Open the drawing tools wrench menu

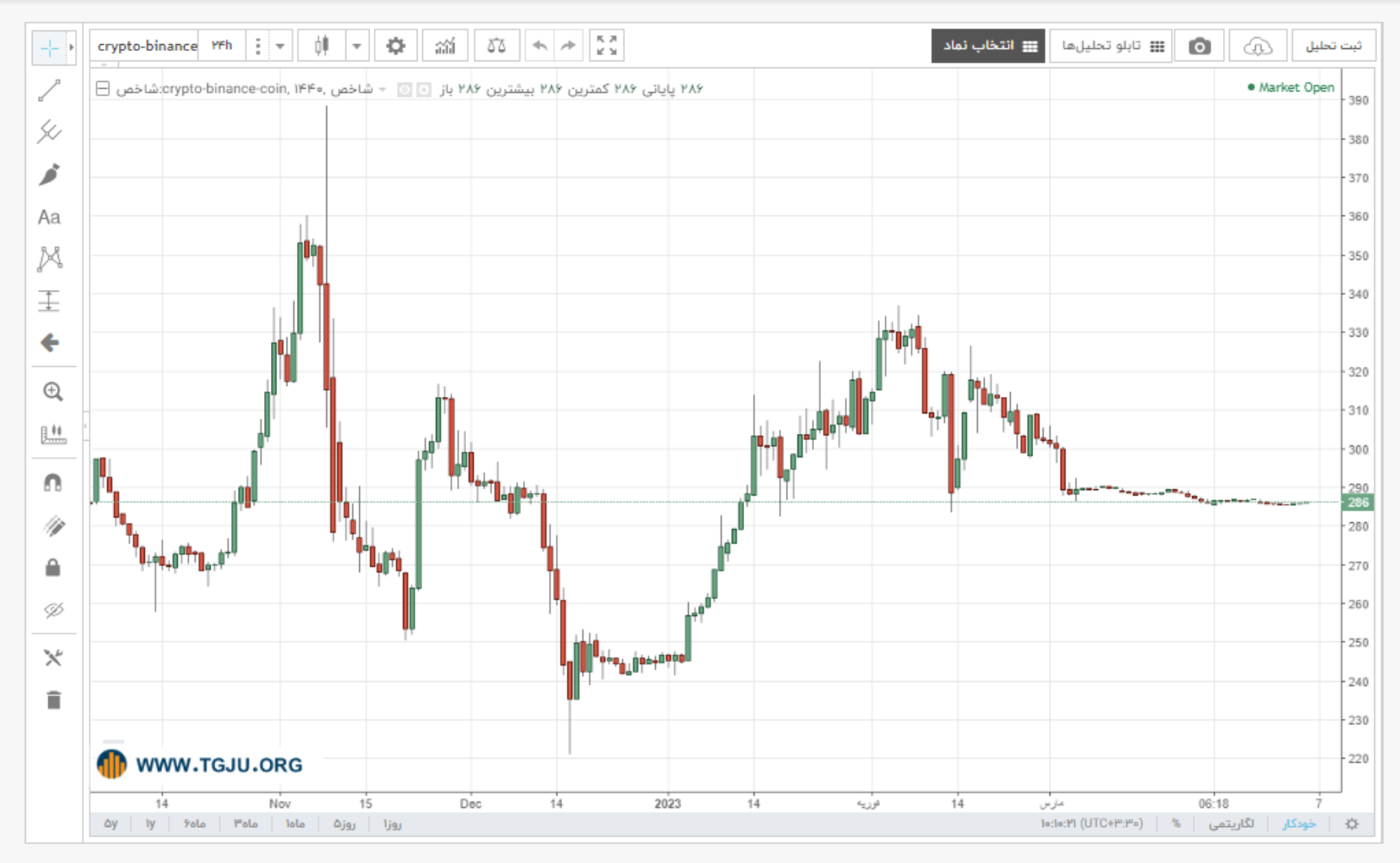click(x=53, y=658)
